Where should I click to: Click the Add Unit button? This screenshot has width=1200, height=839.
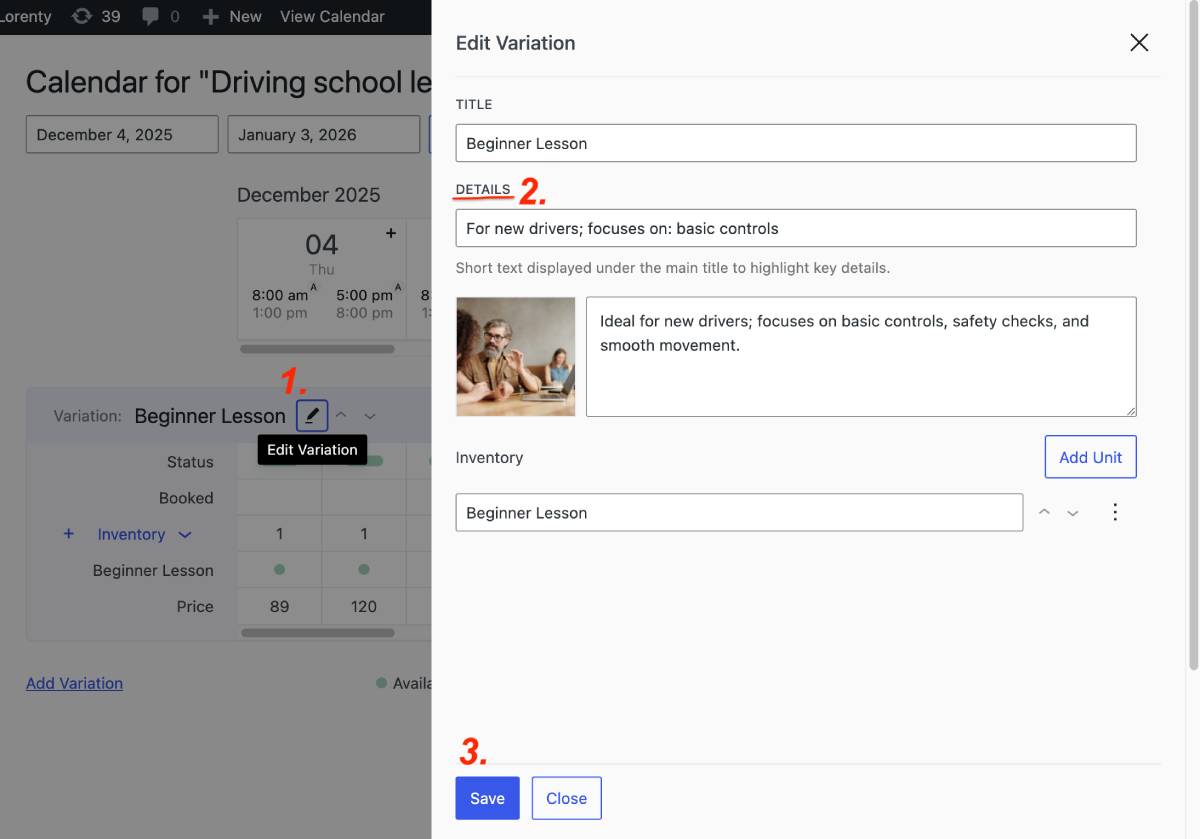[1090, 457]
